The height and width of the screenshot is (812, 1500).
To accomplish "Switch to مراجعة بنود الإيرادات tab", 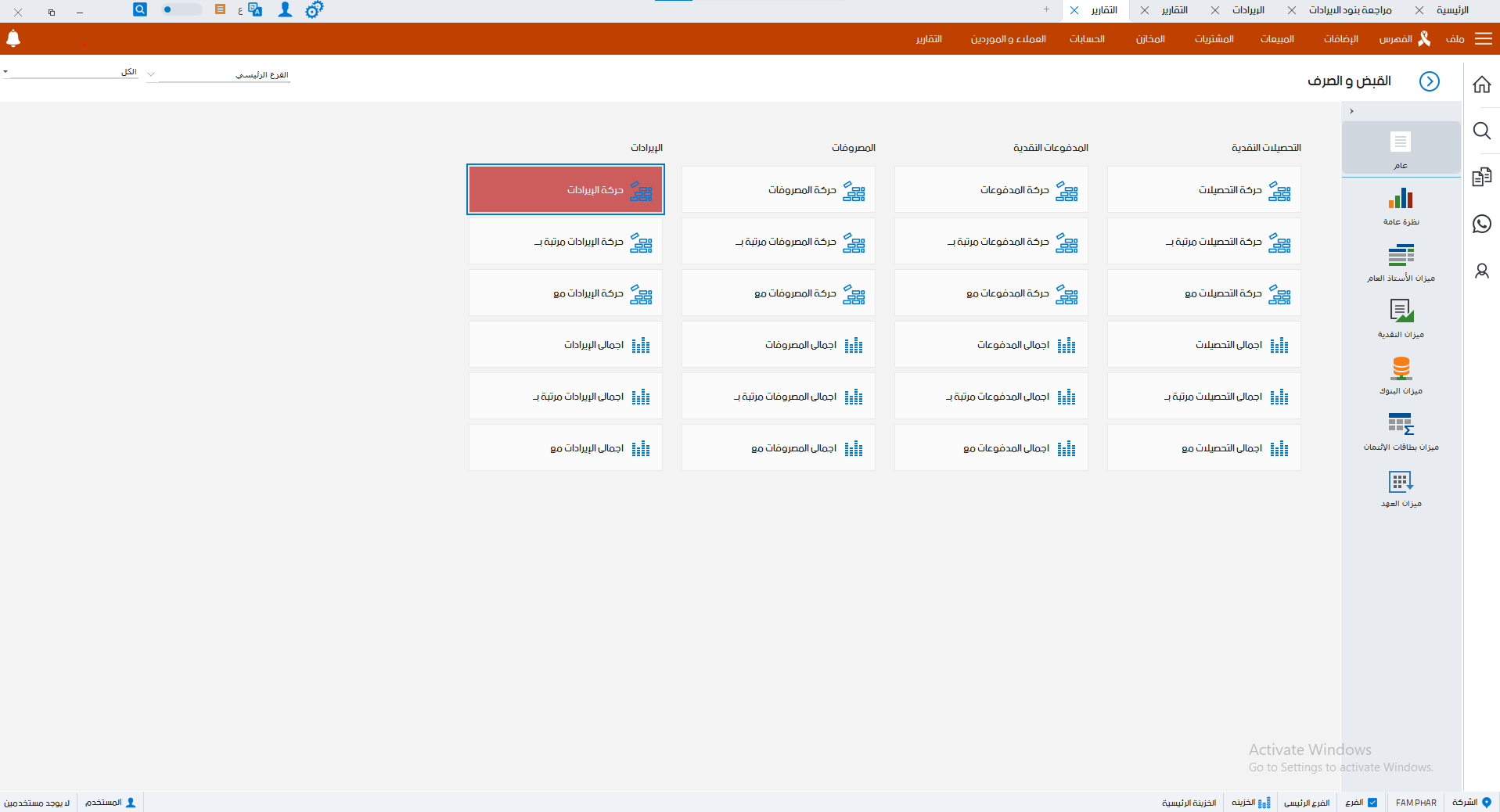I will click(x=1350, y=10).
